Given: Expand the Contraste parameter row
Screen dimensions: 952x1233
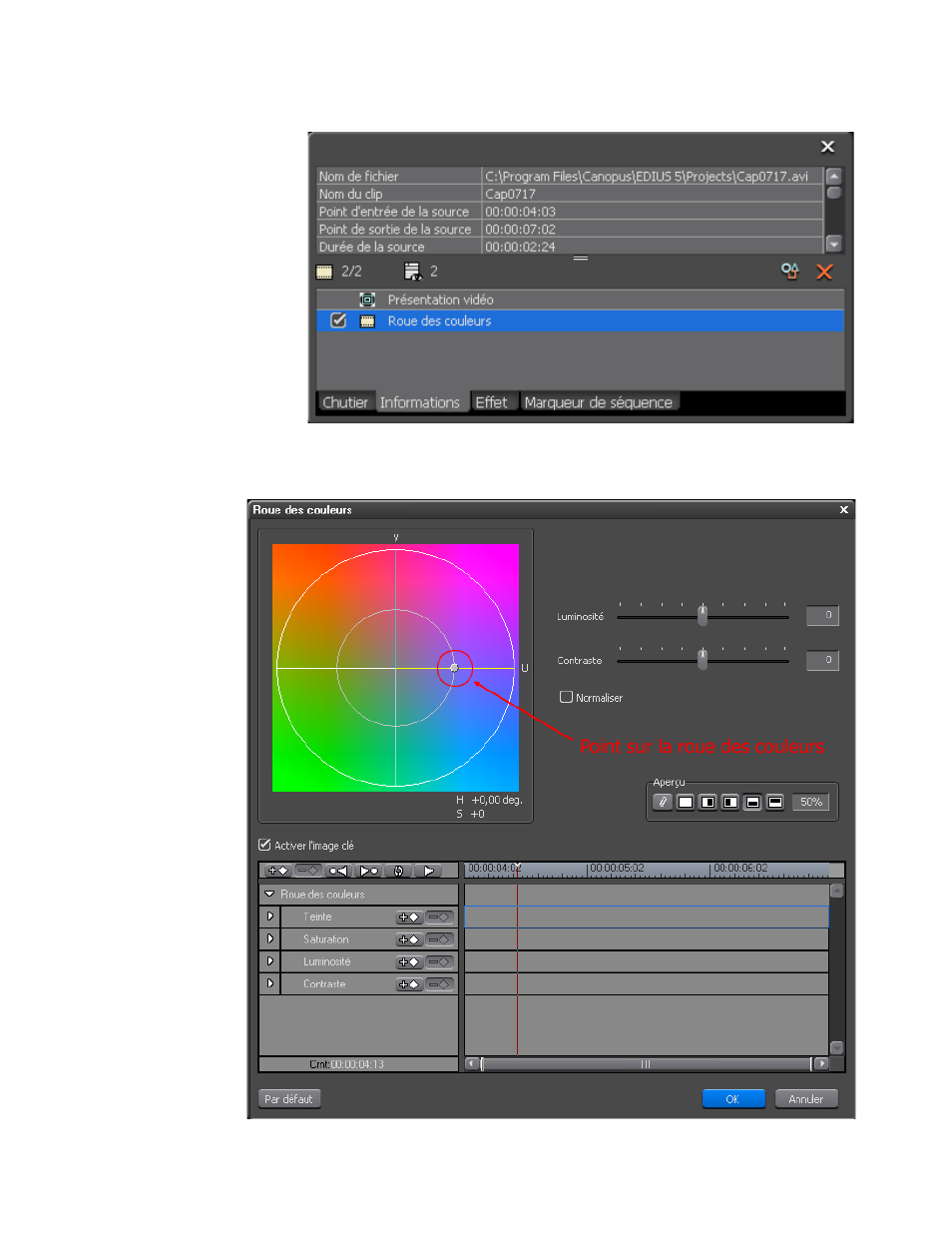Looking at the screenshot, I should pyautogui.click(x=269, y=983).
